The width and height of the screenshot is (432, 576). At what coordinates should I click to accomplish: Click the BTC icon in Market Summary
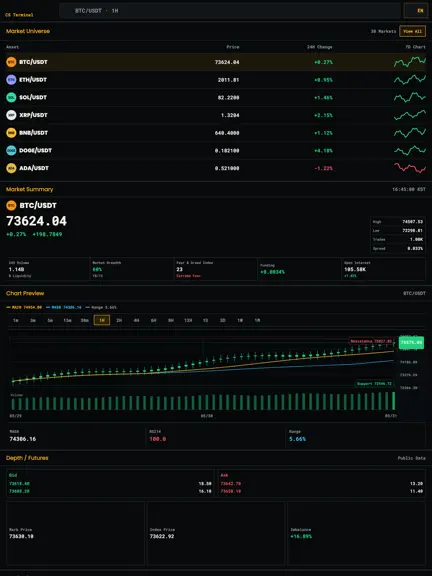tap(11, 205)
